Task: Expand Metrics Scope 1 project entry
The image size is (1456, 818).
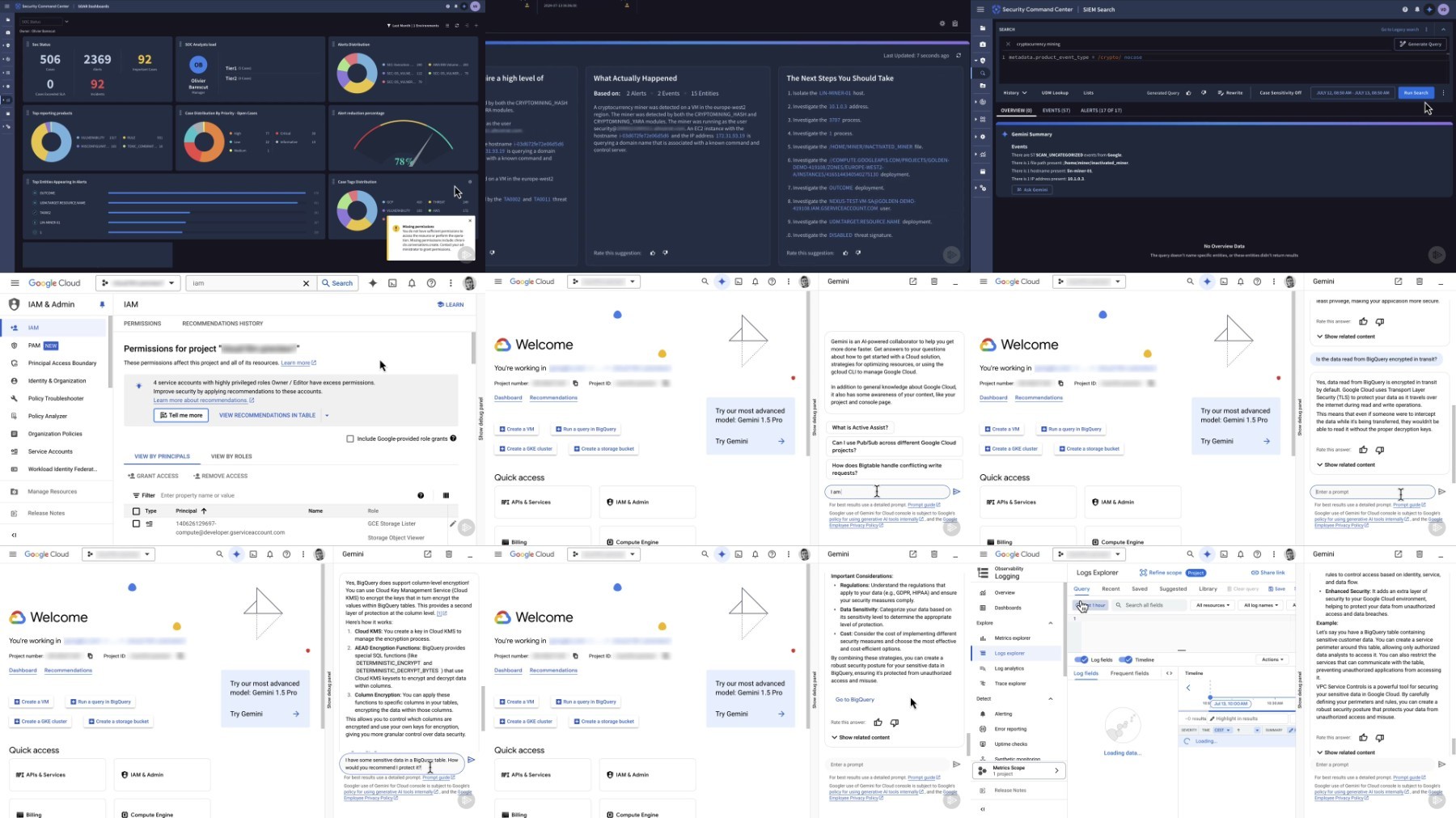Action: pyautogui.click(x=1019, y=770)
